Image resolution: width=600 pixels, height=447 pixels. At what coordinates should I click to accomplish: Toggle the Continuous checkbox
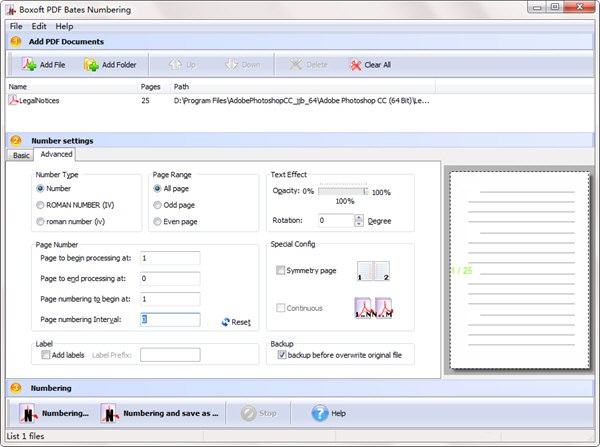click(280, 308)
